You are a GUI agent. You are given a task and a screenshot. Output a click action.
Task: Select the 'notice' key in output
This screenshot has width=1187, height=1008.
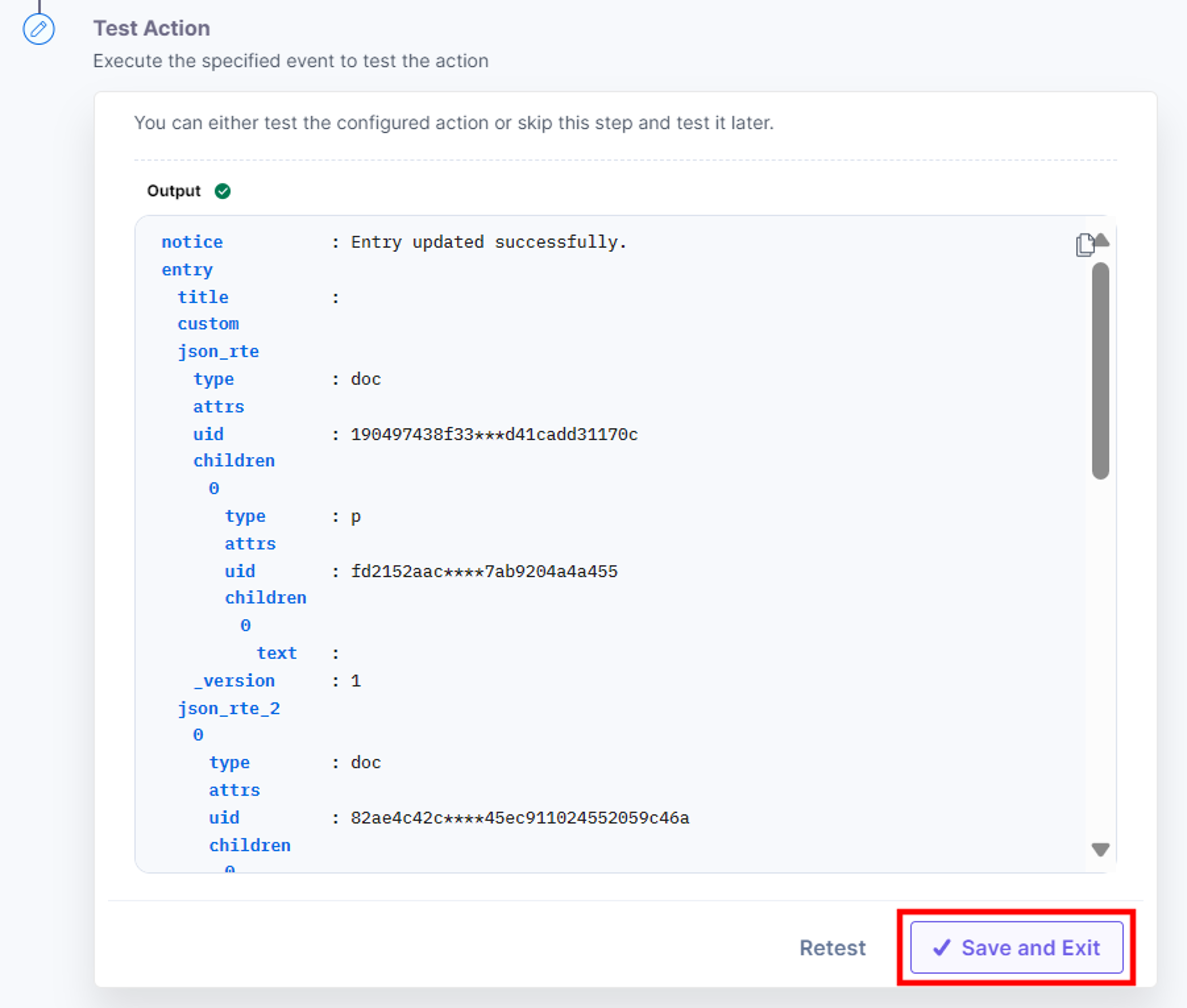point(192,242)
